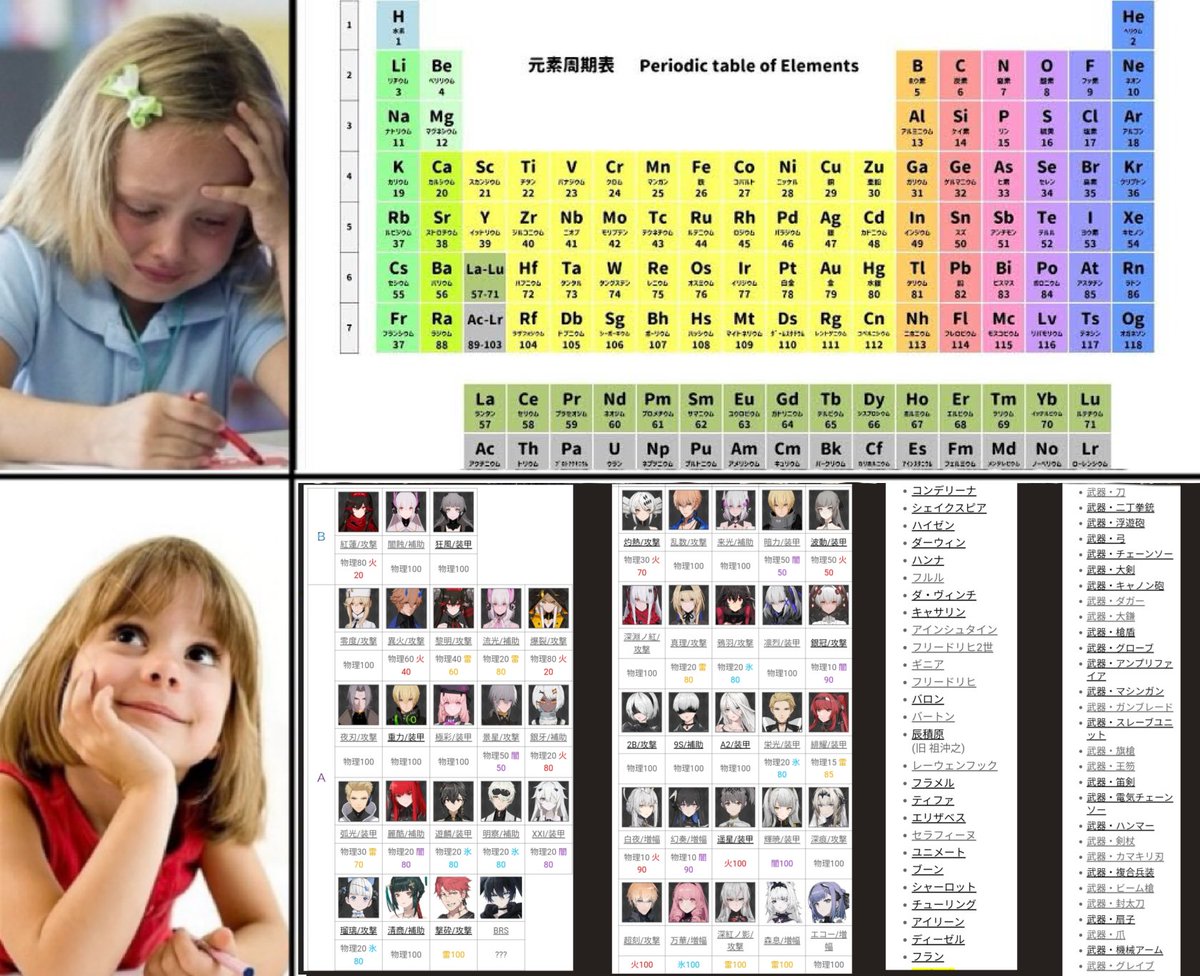Click the 辰積原 link

click(930, 734)
